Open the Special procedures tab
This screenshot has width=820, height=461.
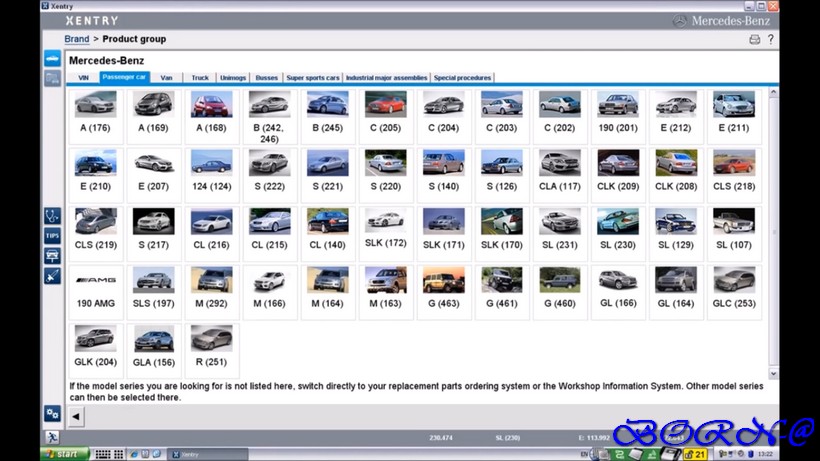pos(462,77)
